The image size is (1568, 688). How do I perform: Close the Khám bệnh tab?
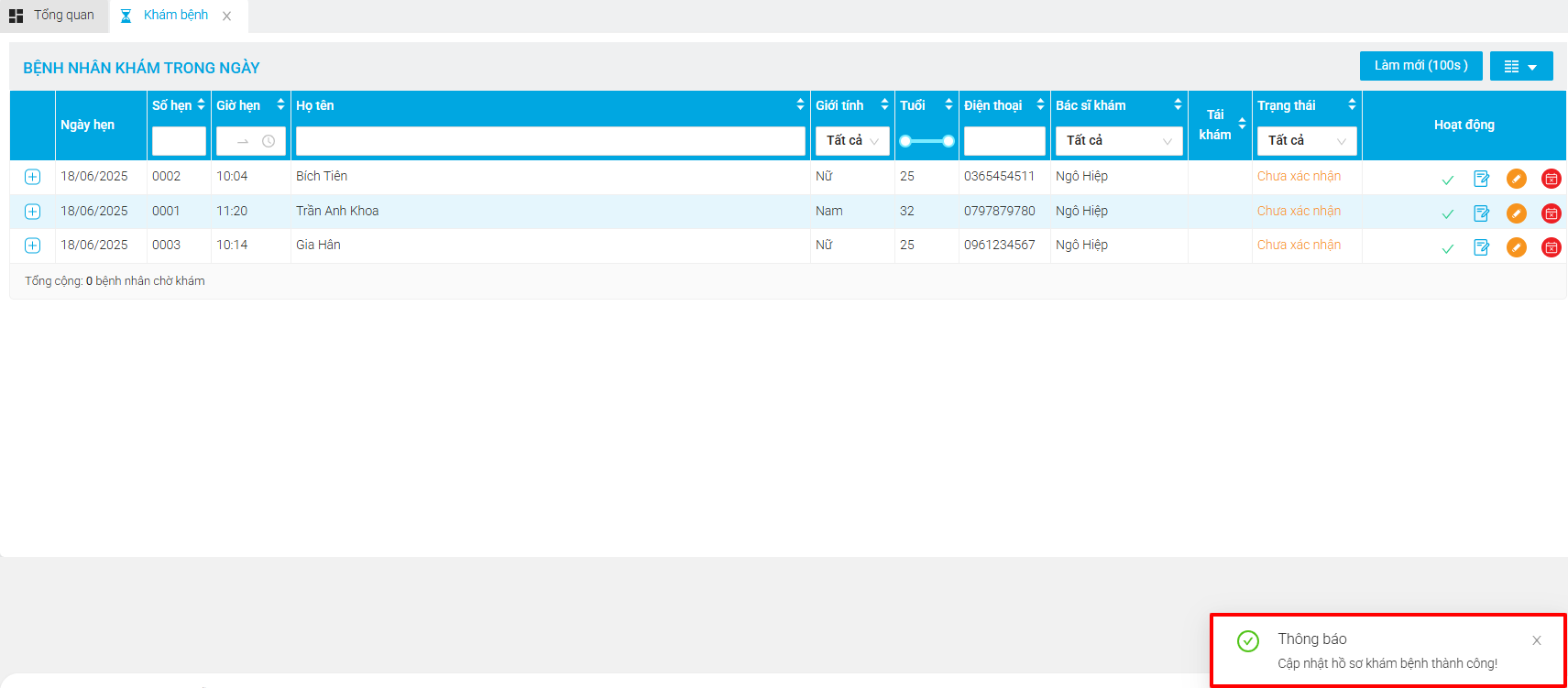pyautogui.click(x=226, y=16)
